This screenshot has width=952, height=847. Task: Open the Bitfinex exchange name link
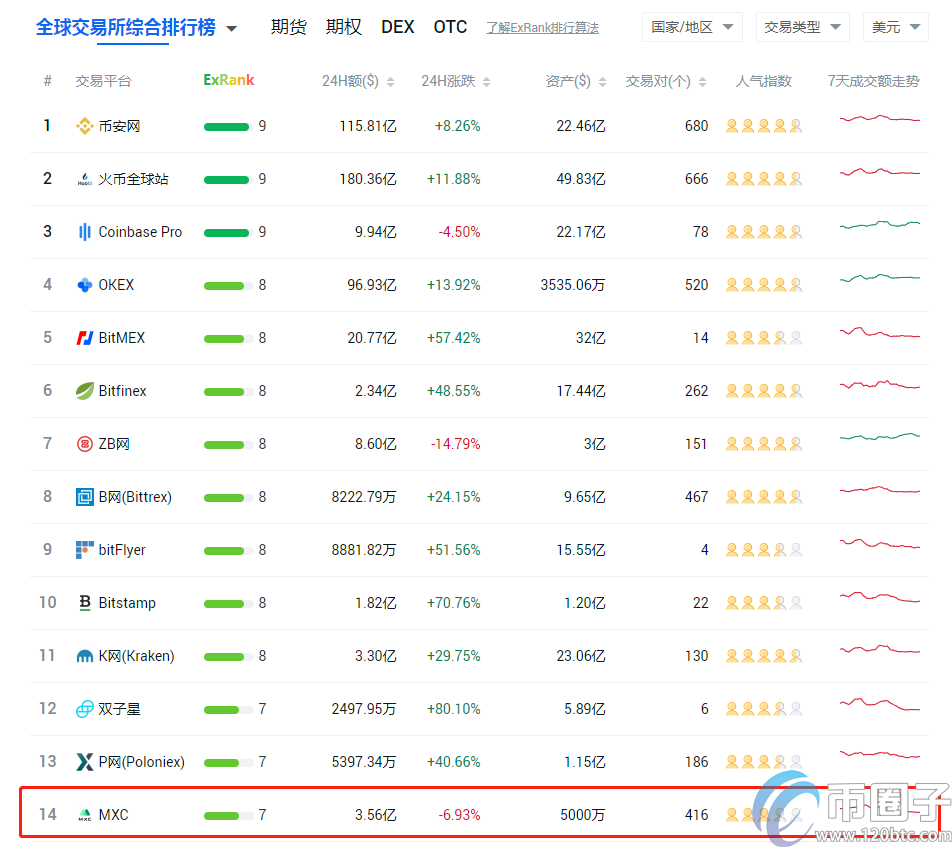[x=123, y=391]
